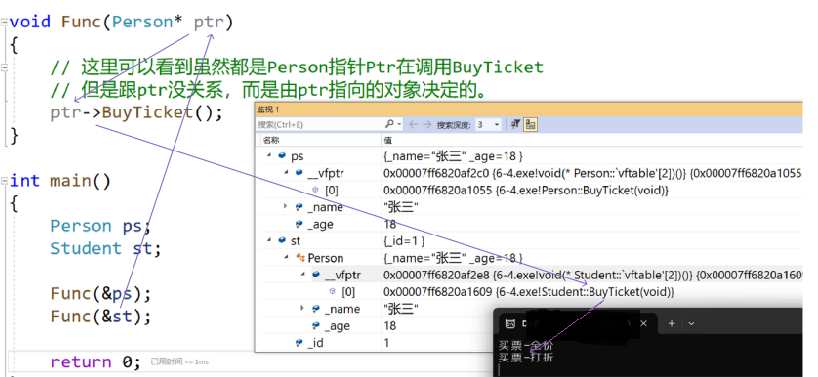Collapse the __vfptr node under ps

(286, 172)
